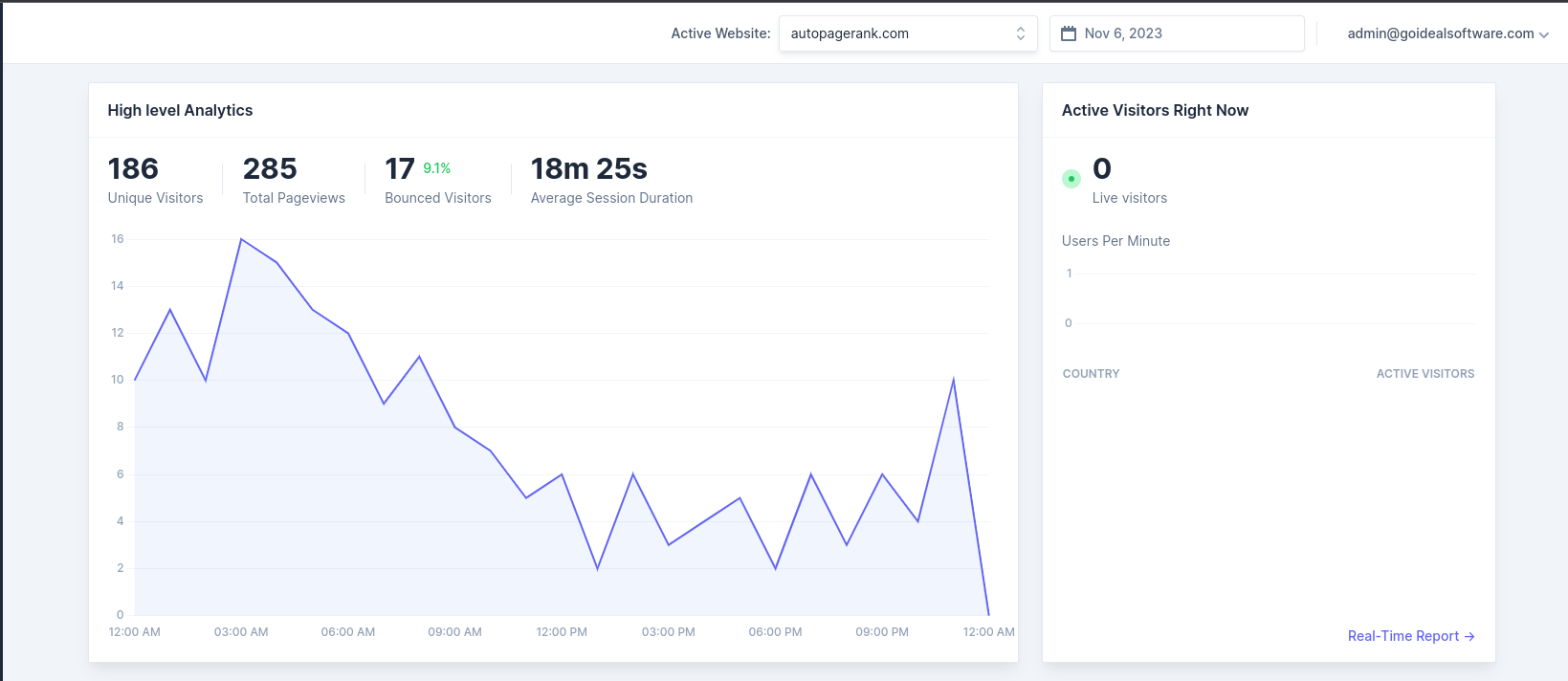Click the 09:00 AM x-axis label

[454, 632]
